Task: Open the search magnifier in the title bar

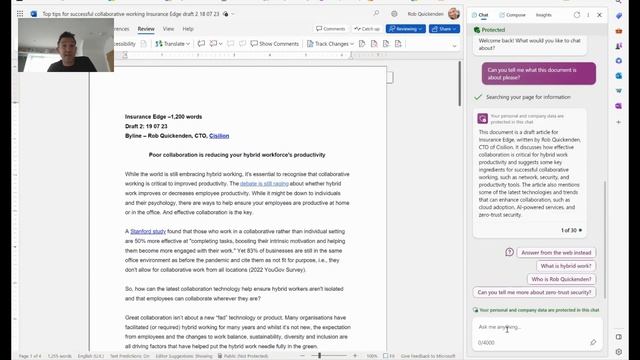Action: pos(376,13)
